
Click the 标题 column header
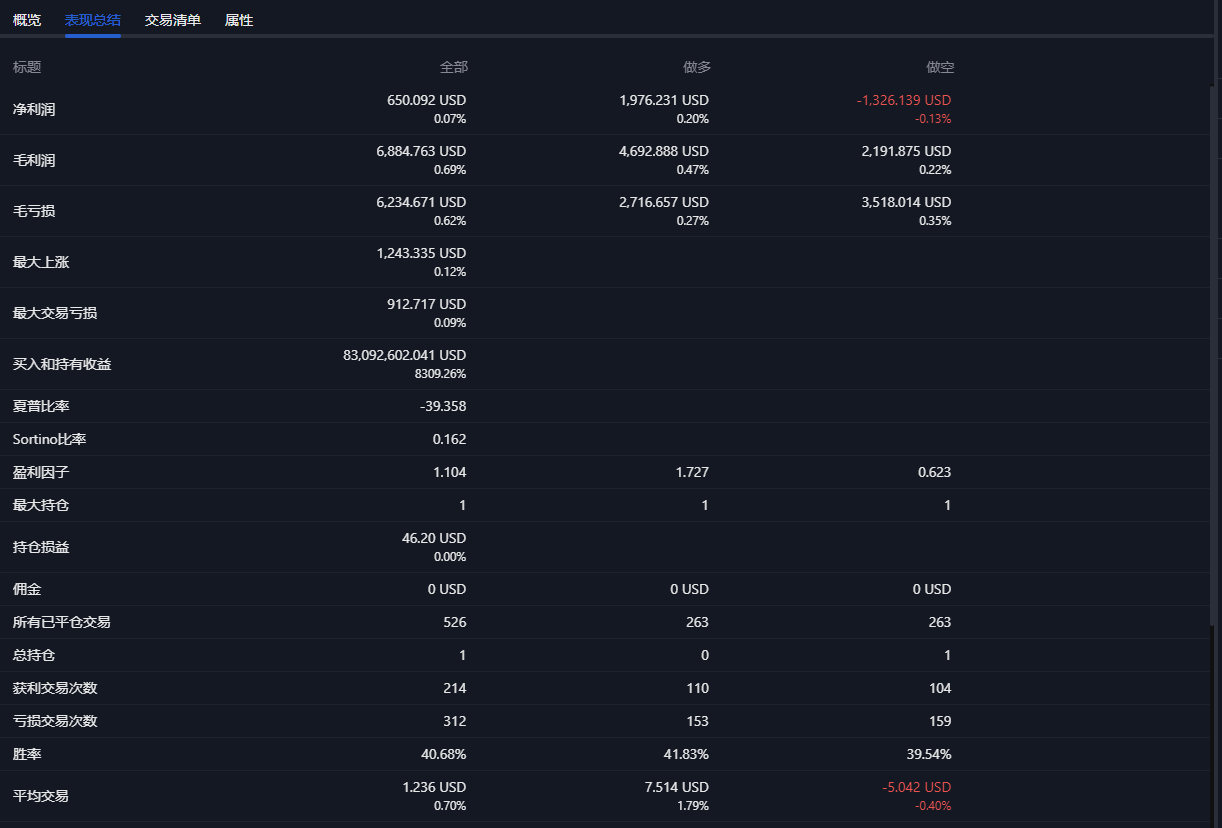click(27, 67)
